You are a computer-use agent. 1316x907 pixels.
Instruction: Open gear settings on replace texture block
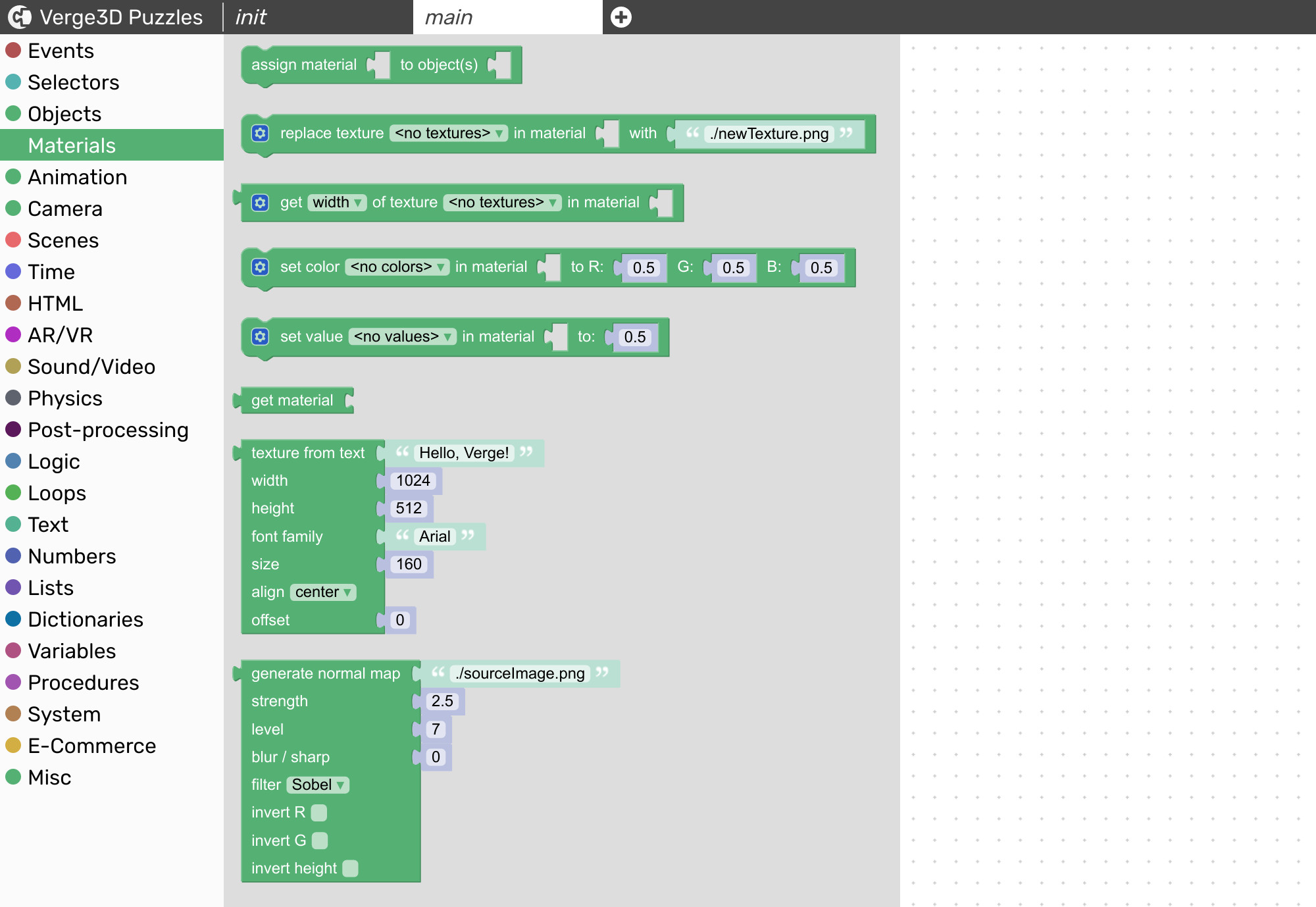(261, 134)
